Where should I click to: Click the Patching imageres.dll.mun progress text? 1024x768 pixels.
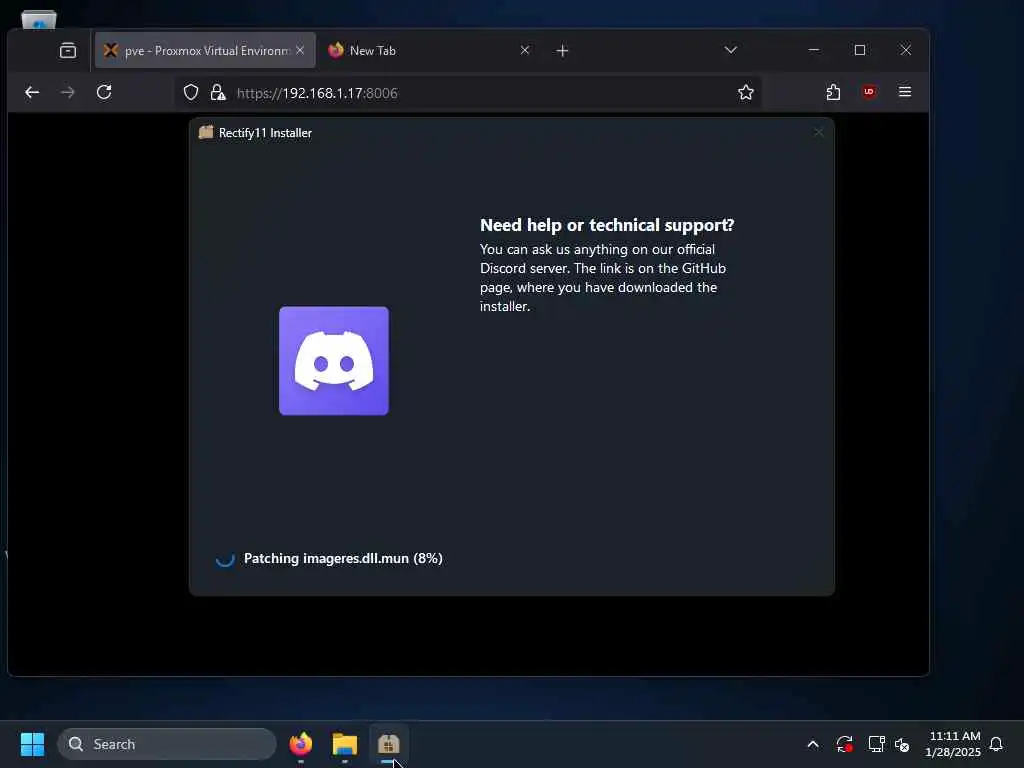point(343,558)
